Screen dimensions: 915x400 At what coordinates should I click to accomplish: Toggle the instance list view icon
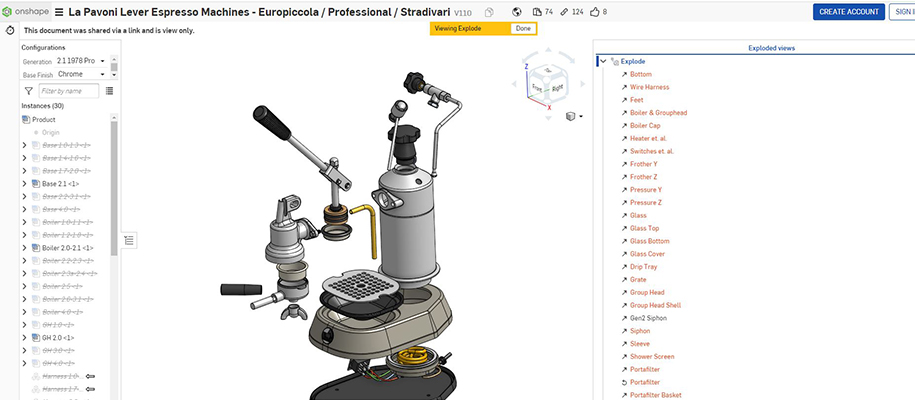click(109, 91)
